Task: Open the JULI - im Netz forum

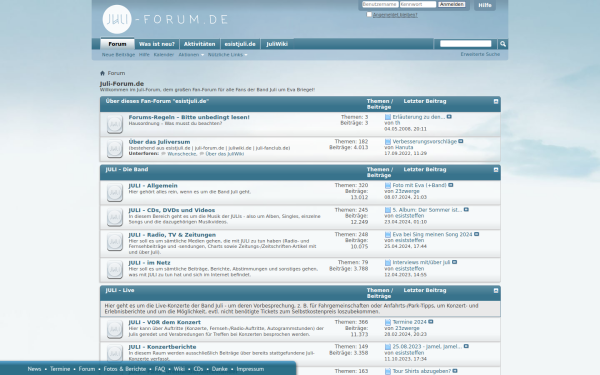Action: pyautogui.click(x=150, y=263)
